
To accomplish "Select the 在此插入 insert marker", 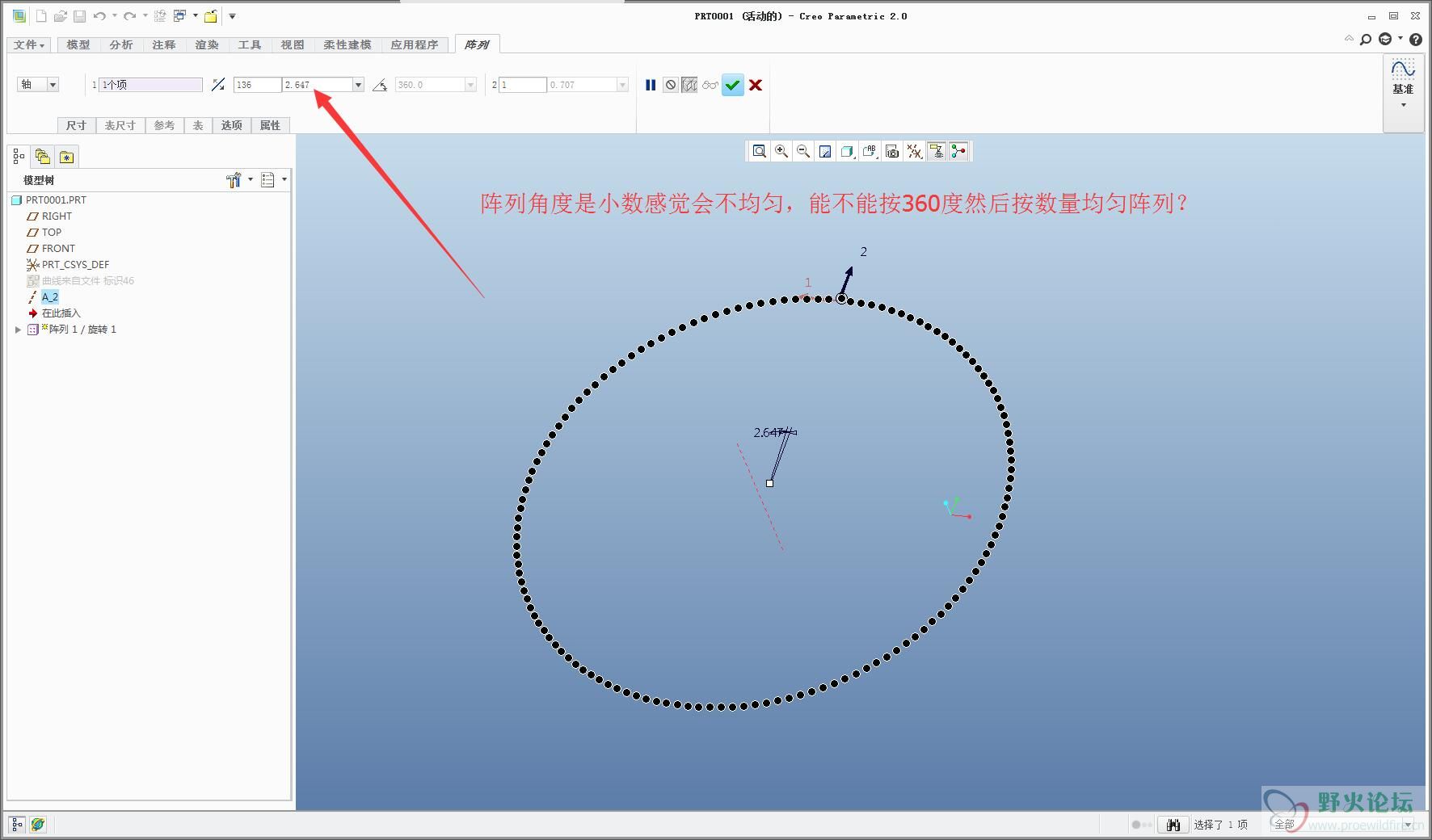I will click(54, 313).
